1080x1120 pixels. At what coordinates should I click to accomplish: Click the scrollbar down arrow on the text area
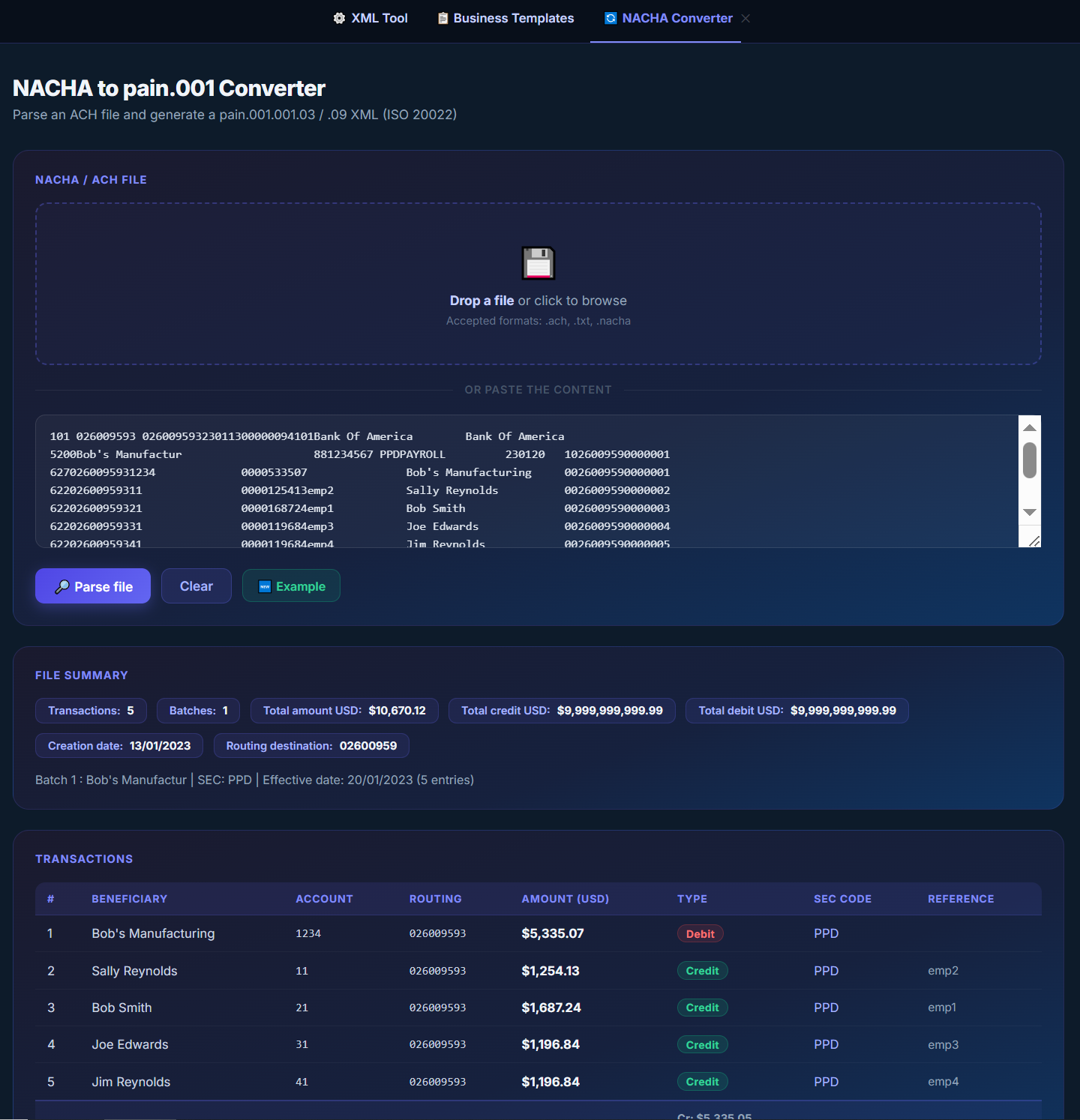tap(1030, 512)
